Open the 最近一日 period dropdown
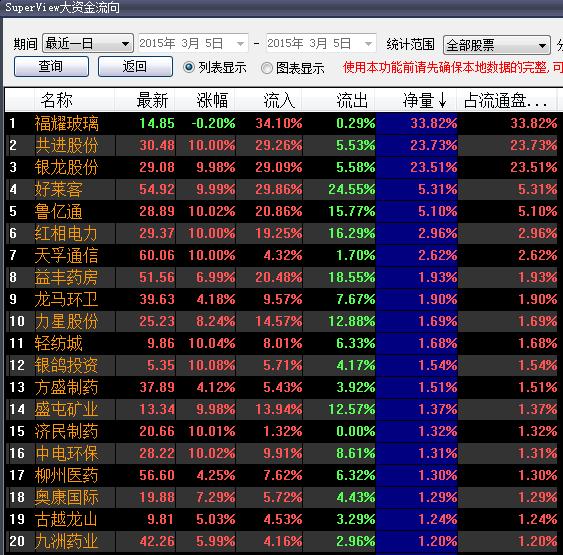Viewport: 563px width, 555px height. pyautogui.click(x=88, y=44)
